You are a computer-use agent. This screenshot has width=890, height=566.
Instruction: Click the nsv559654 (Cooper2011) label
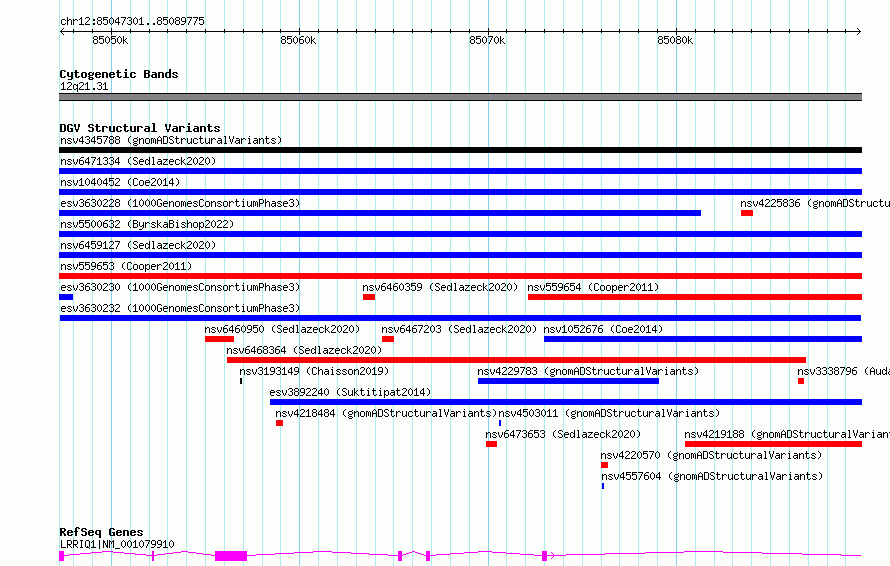[593, 287]
